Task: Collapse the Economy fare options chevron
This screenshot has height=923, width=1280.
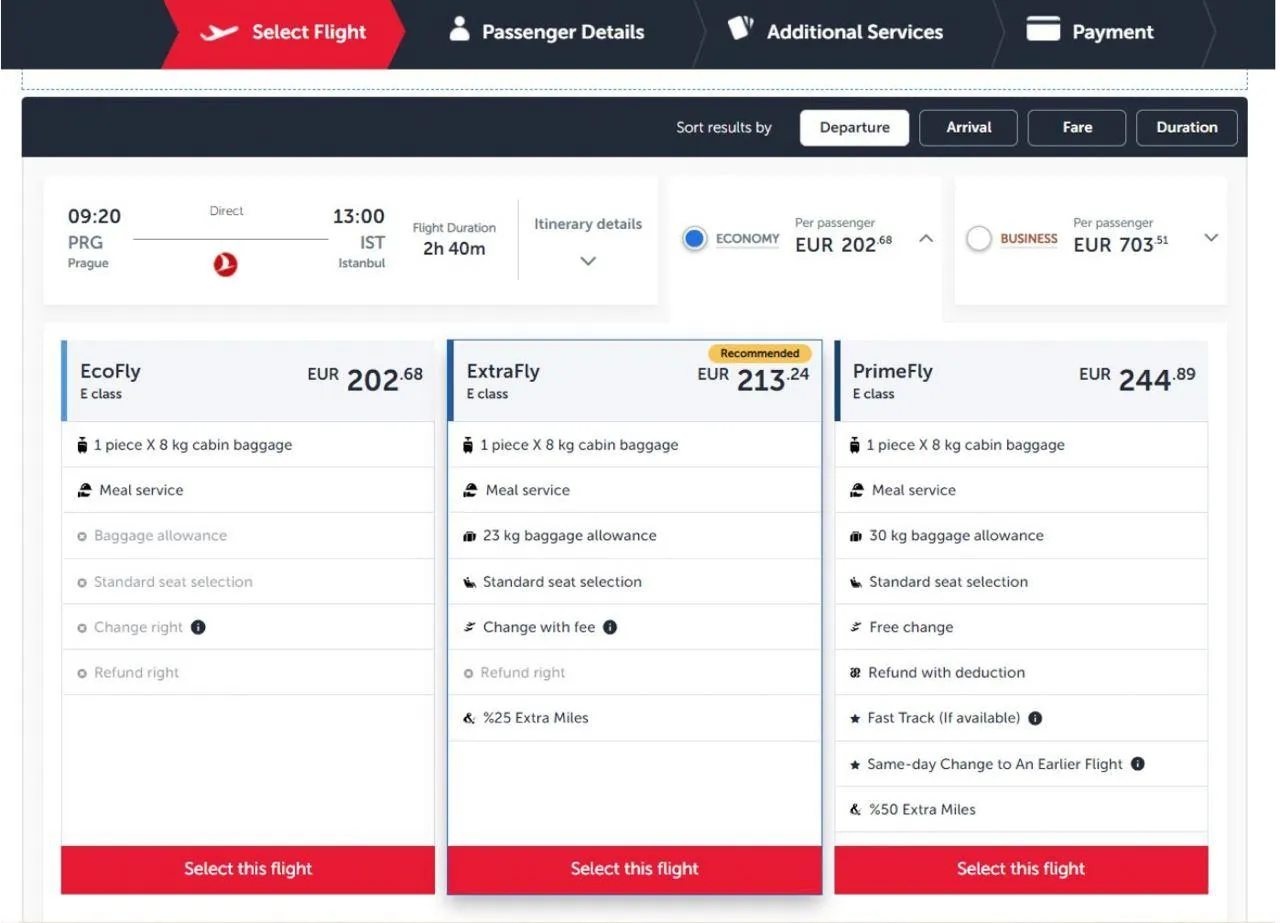Action: click(x=926, y=239)
